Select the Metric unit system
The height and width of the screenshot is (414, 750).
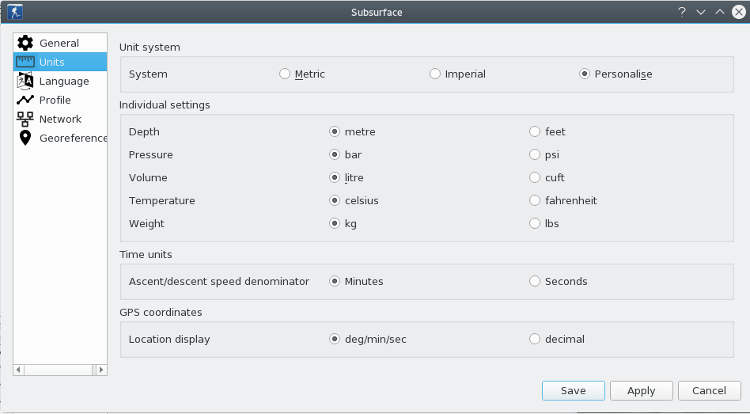tap(285, 74)
